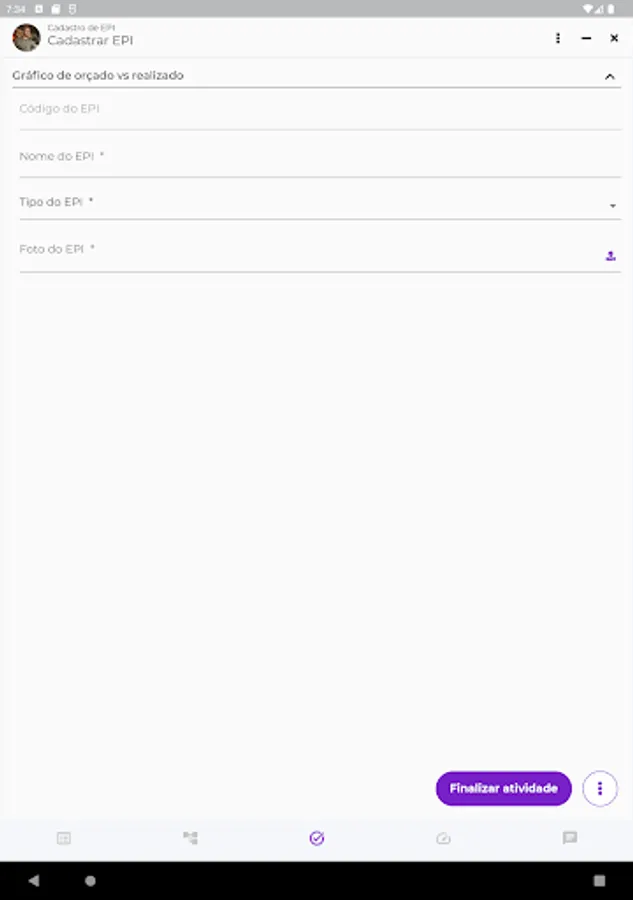The width and height of the screenshot is (633, 900).
Task: Open the dashboard tab in bottom bar
Action: pos(64,838)
